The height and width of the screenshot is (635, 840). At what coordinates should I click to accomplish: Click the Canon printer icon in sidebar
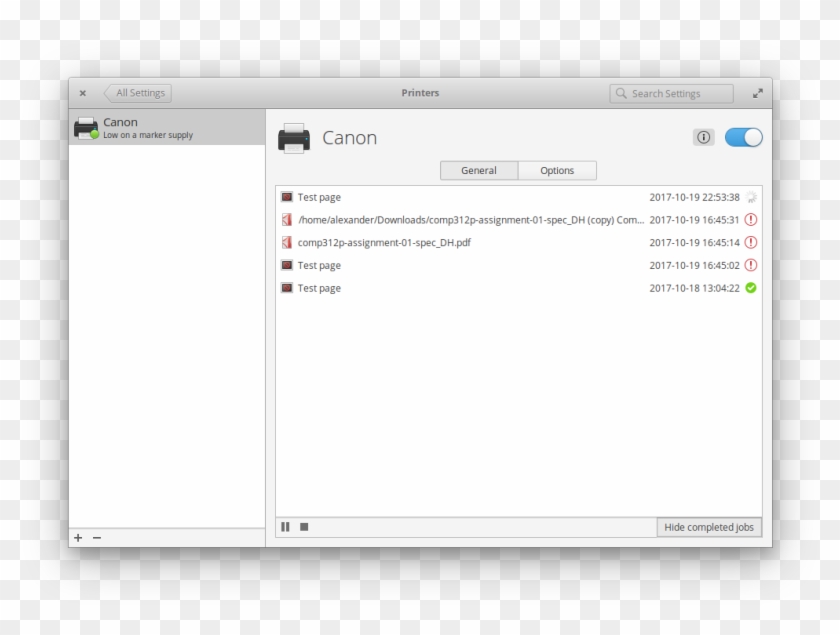(x=86, y=128)
